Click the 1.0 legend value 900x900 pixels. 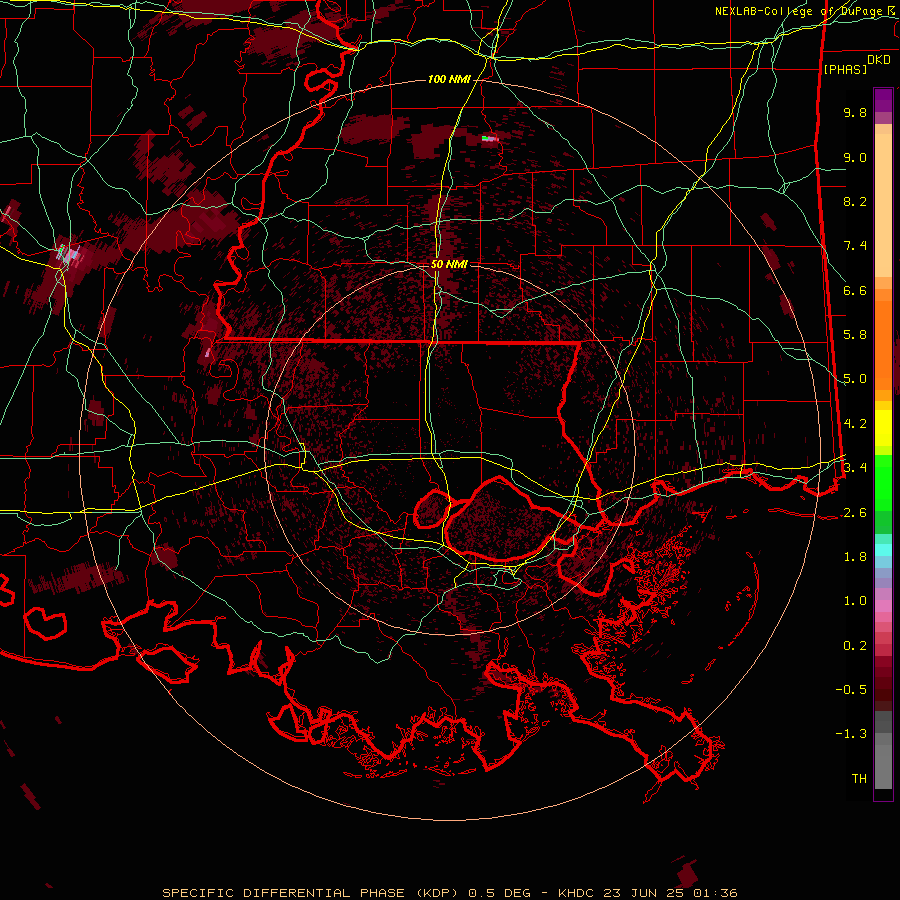(x=855, y=601)
